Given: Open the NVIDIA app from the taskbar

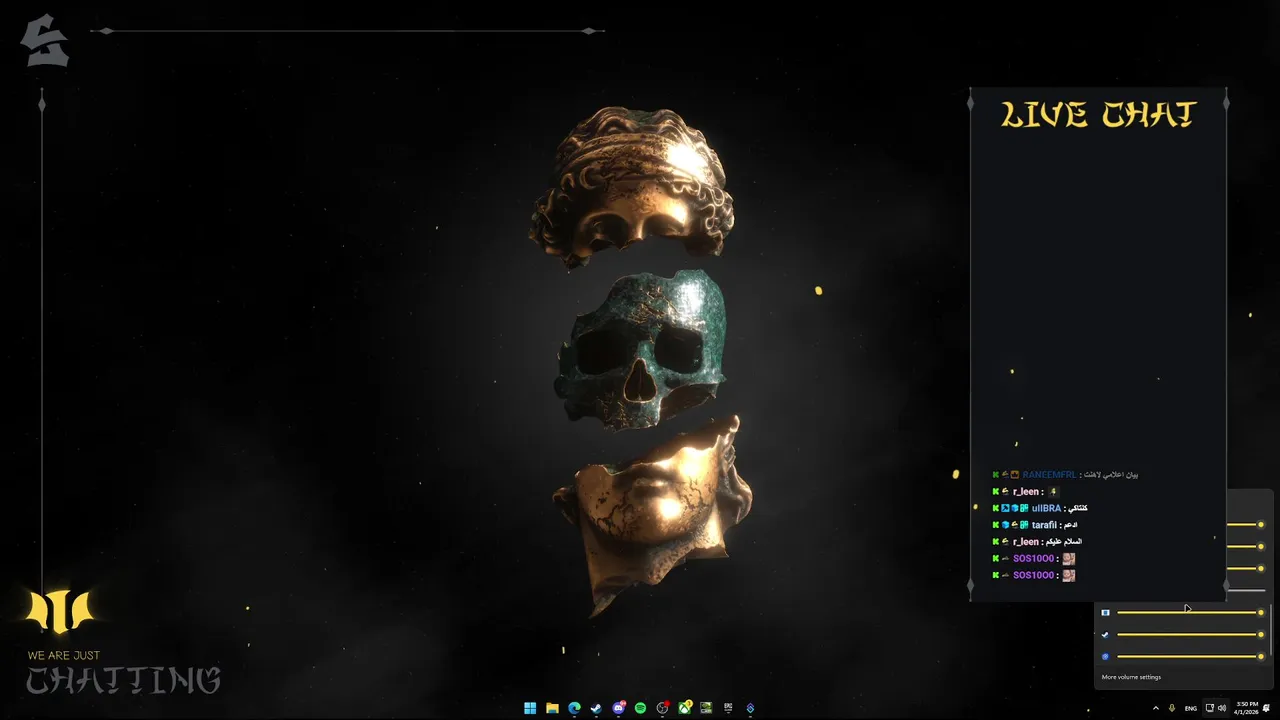Looking at the screenshot, I should pyautogui.click(x=706, y=708).
